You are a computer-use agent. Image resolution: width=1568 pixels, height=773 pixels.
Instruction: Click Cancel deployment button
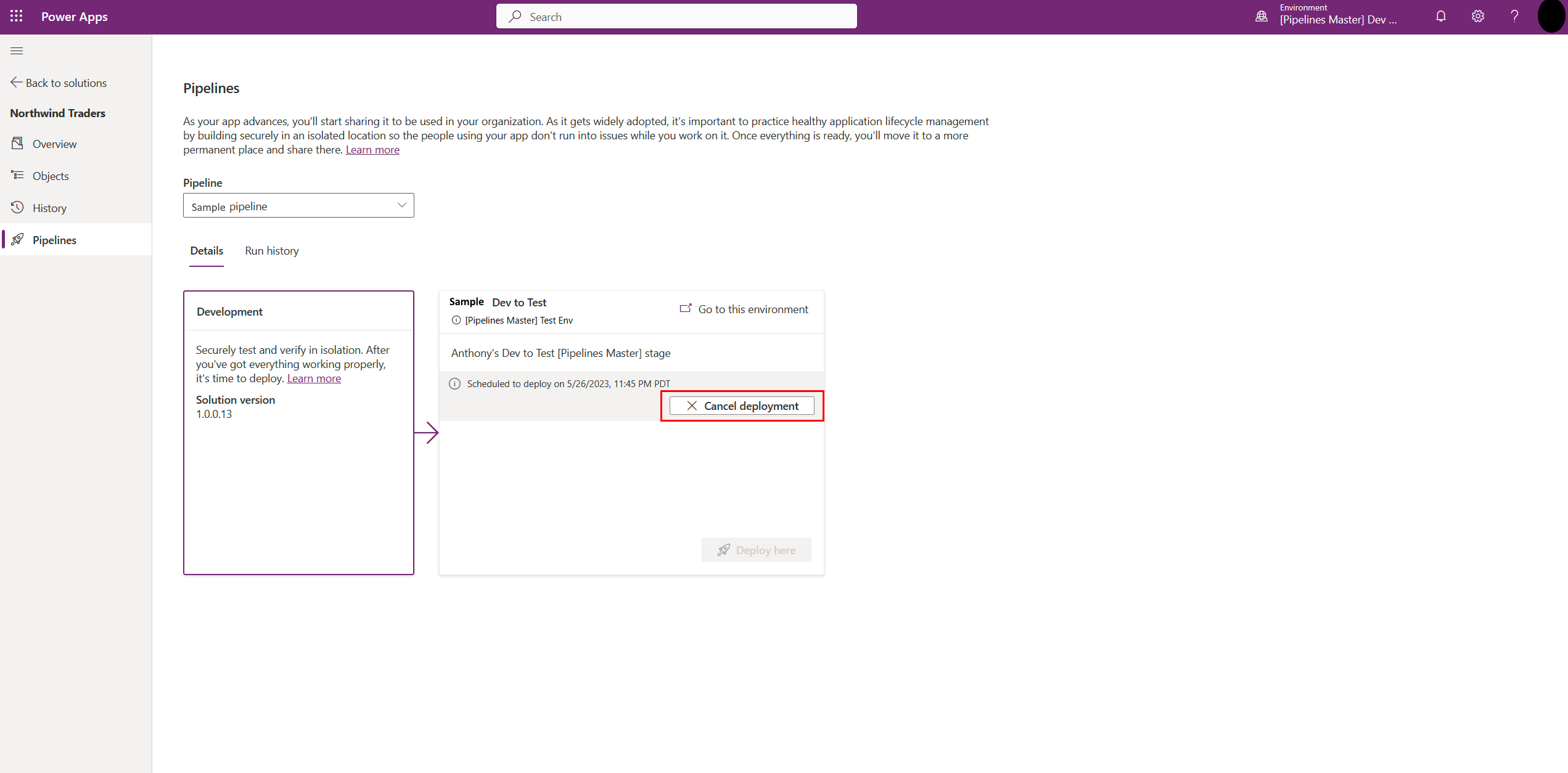pos(744,405)
